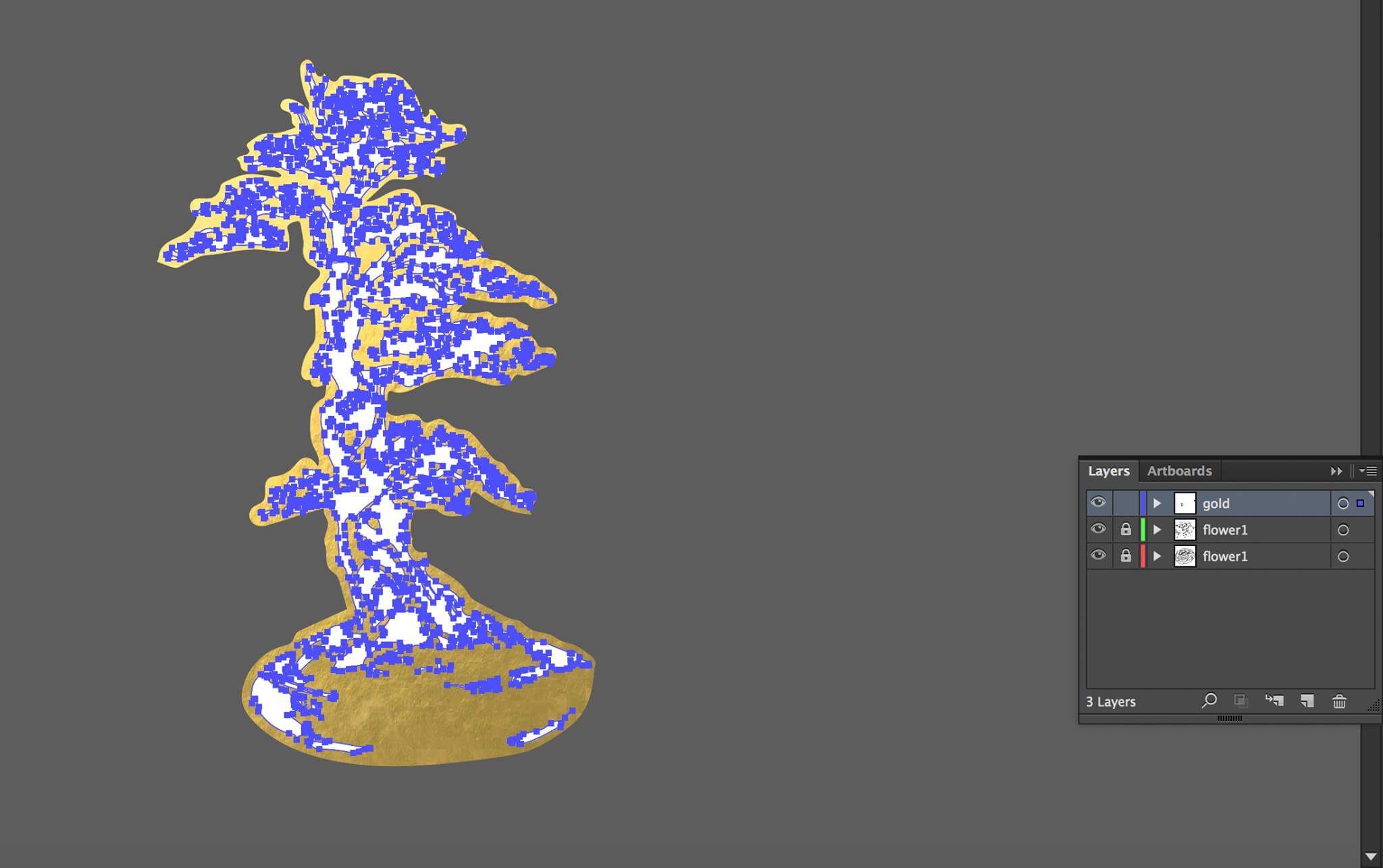Click the Create New Sublayer icon
The image size is (1383, 868).
[1274, 701]
